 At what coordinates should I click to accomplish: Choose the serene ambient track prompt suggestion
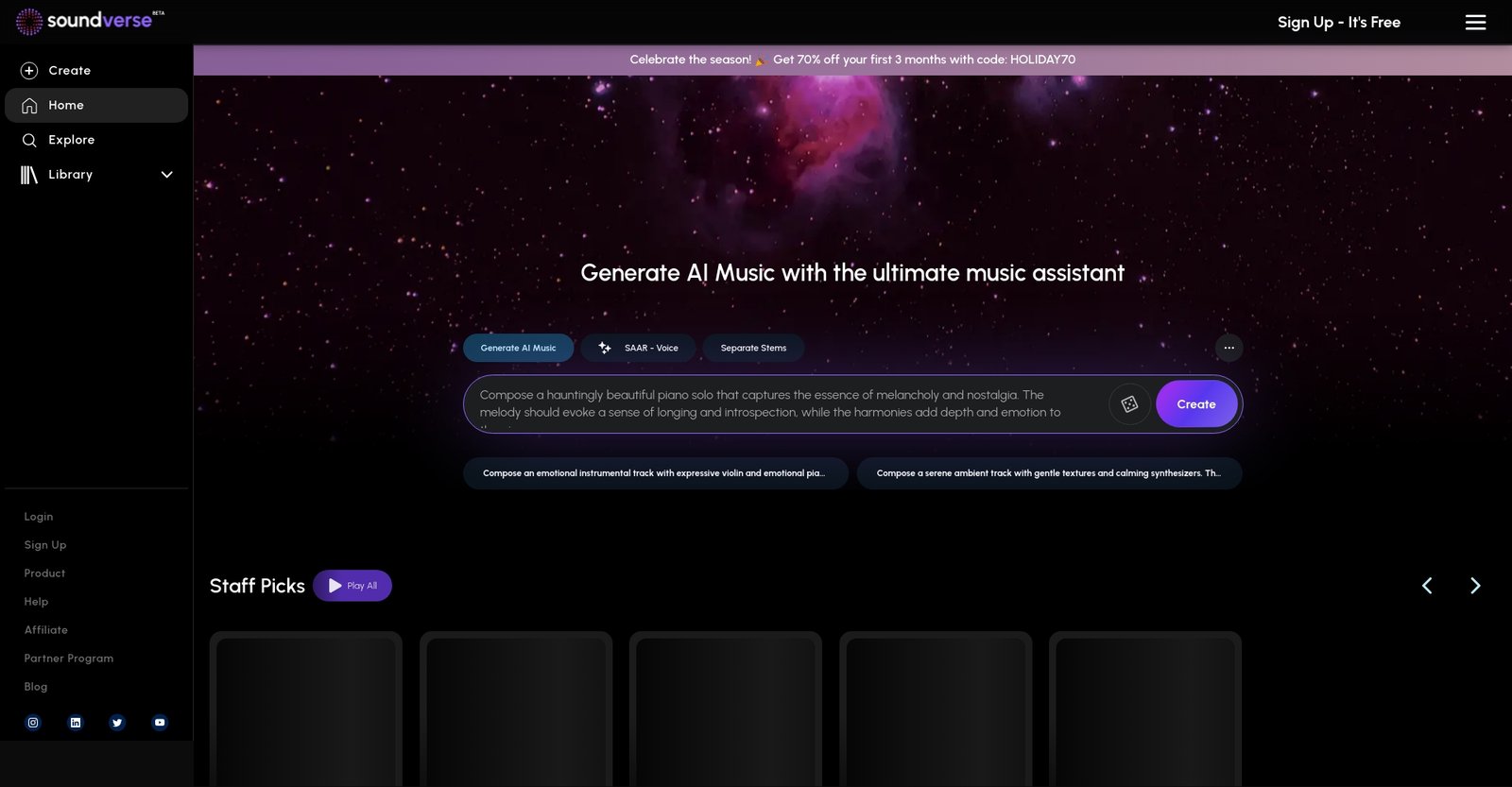[x=1049, y=473]
